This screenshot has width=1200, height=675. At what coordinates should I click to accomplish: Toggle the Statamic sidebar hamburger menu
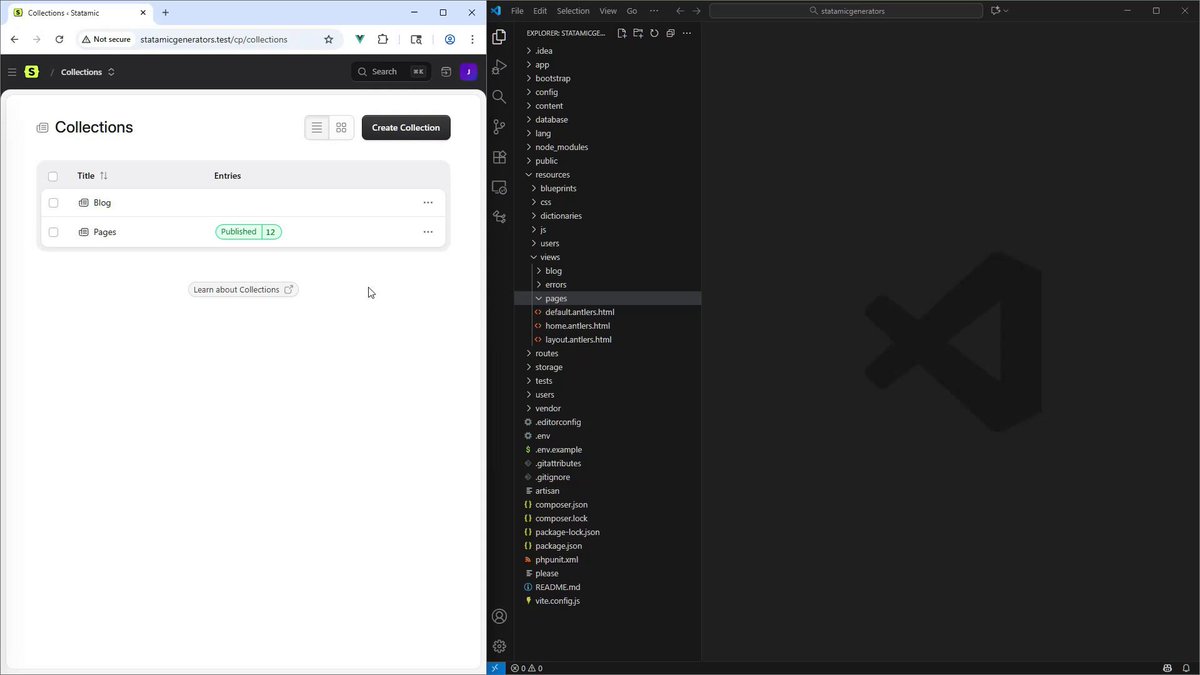12,72
